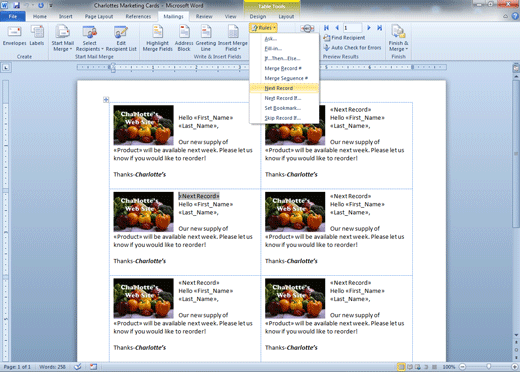Screen dimensions: 520x372
Task: Click the Undo icon
Action: pyautogui.click(x=26, y=5)
